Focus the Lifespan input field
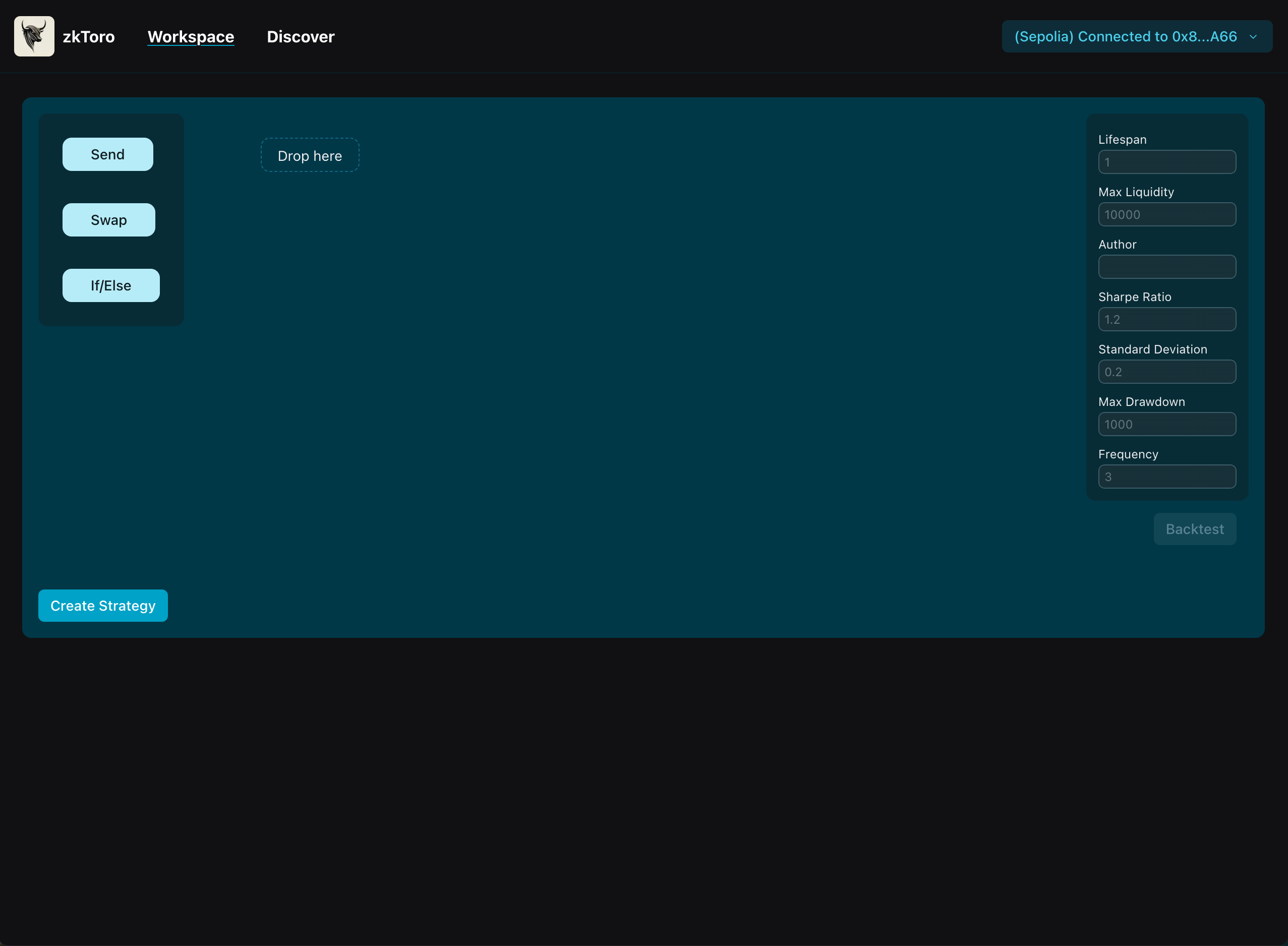 (x=1166, y=162)
